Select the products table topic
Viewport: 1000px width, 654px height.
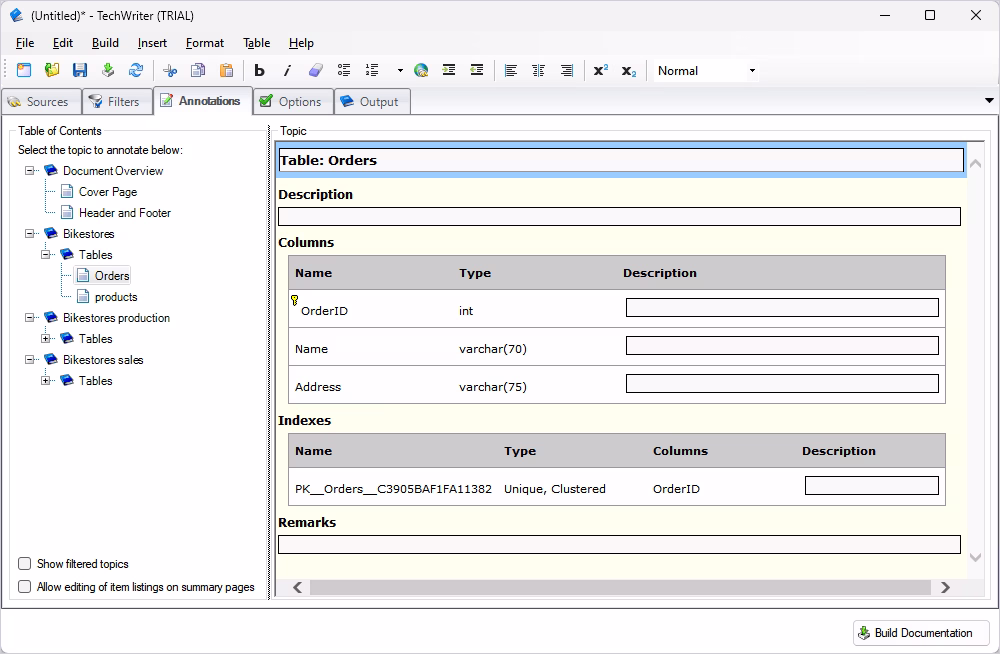pos(116,297)
